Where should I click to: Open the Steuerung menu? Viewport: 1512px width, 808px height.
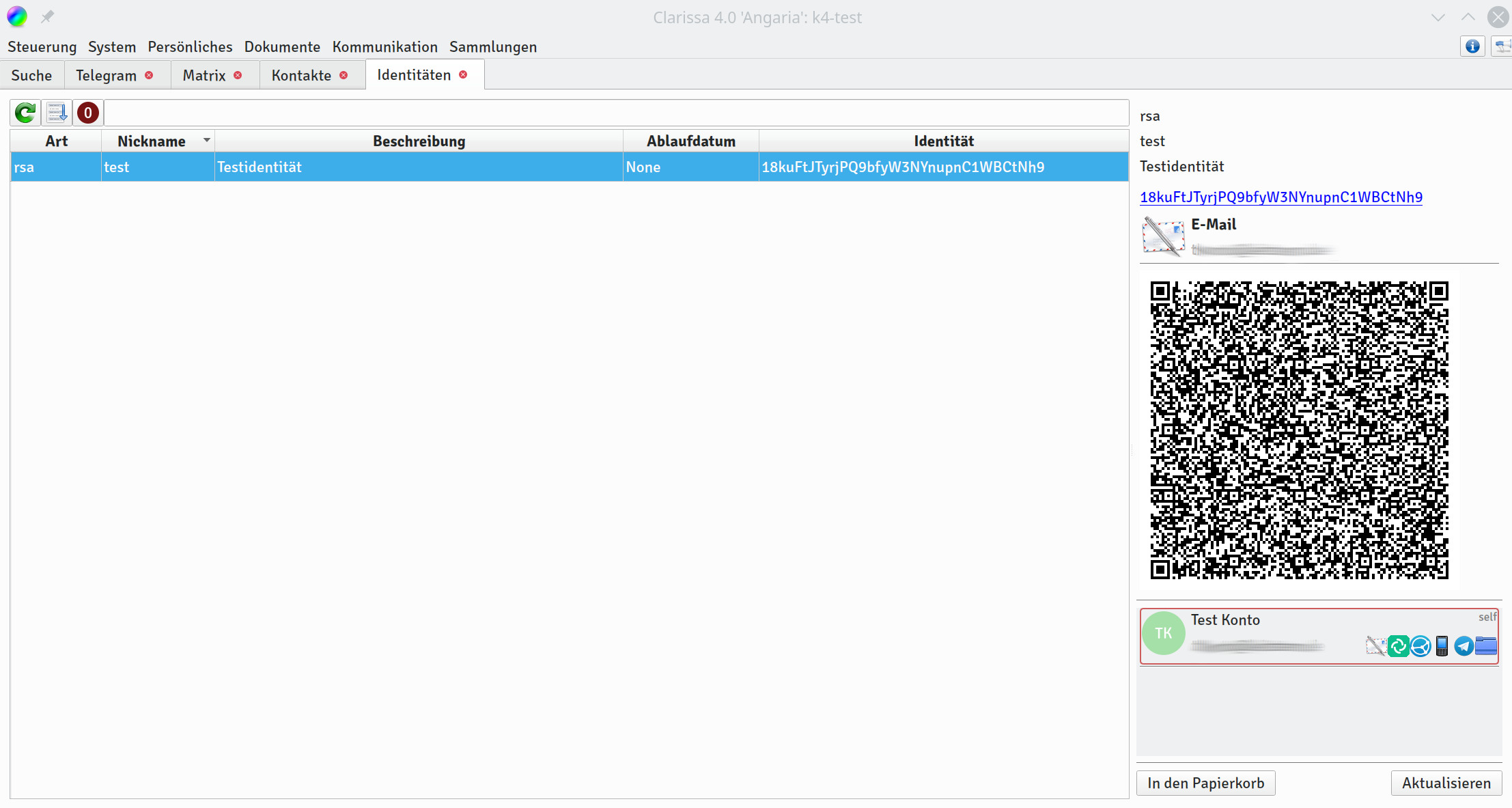tap(42, 46)
